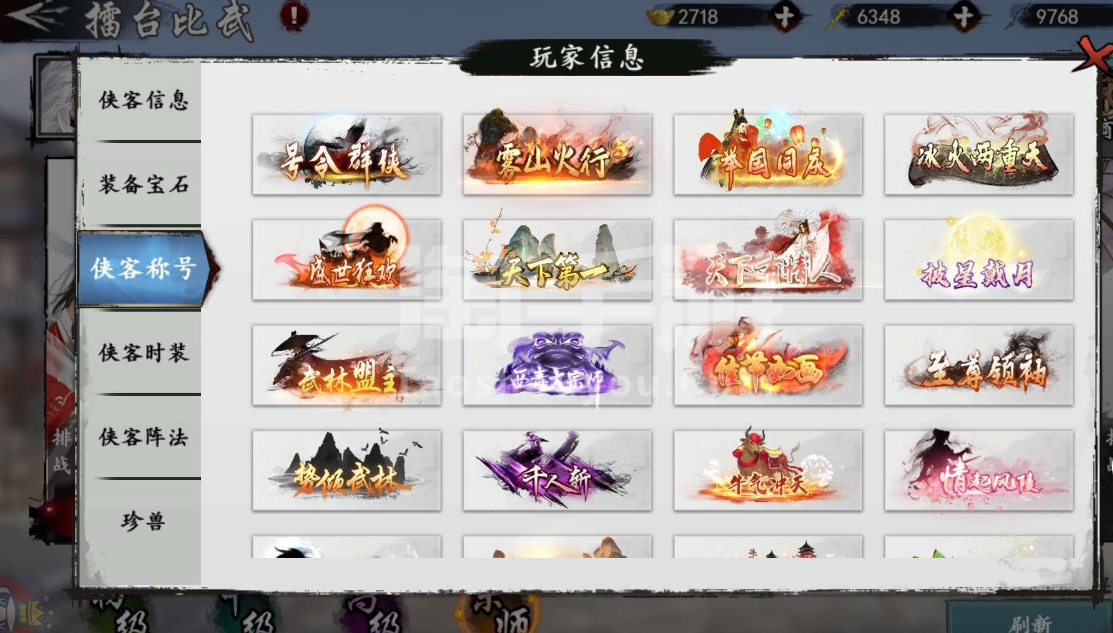The width and height of the screenshot is (1113, 633).
Task: Pick the 武林盟主 title badge
Action: click(x=346, y=365)
